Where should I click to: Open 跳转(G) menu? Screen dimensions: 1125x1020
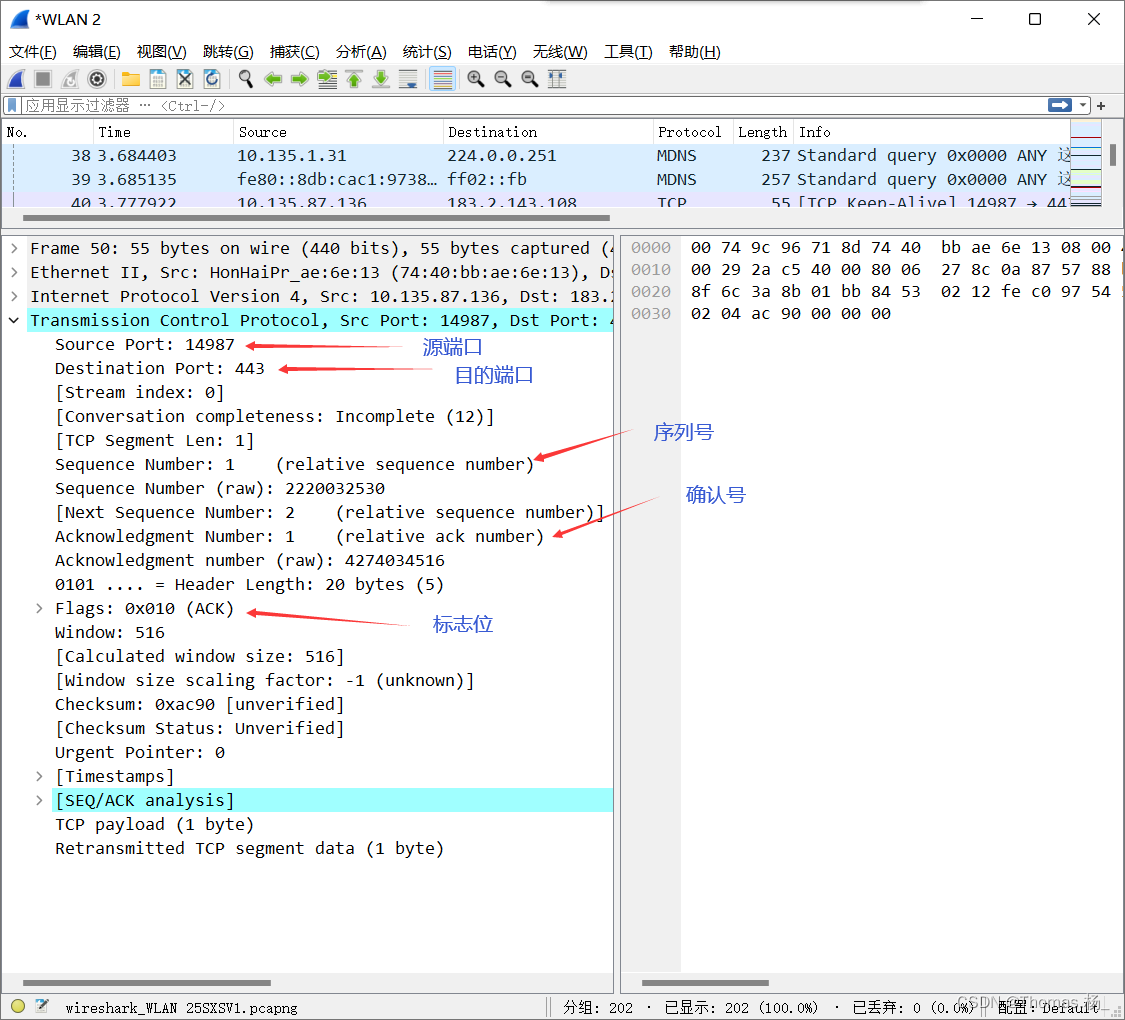228,52
